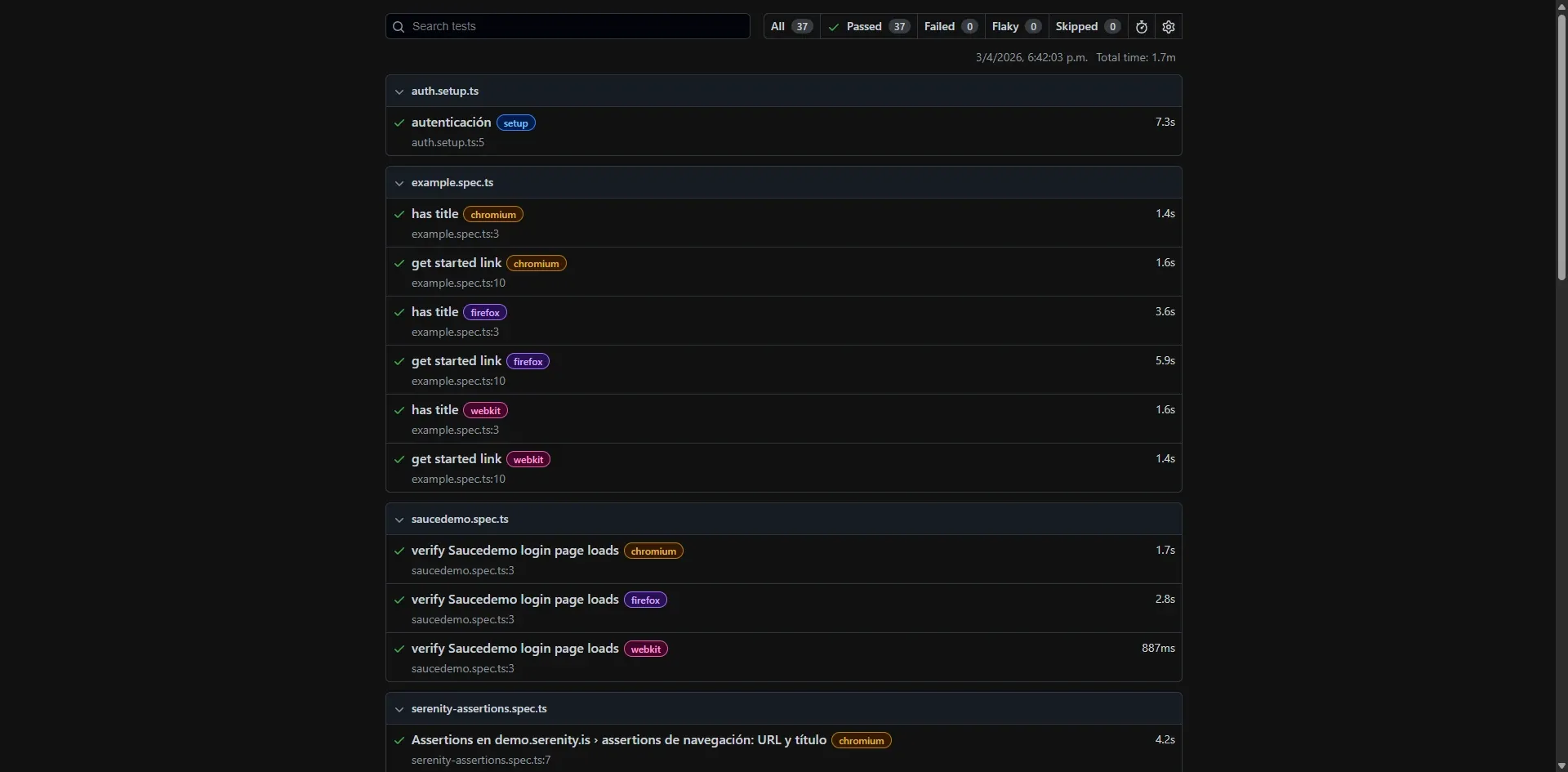Filter by Passed tests
Image resolution: width=1568 pixels, height=772 pixels.
coord(868,27)
